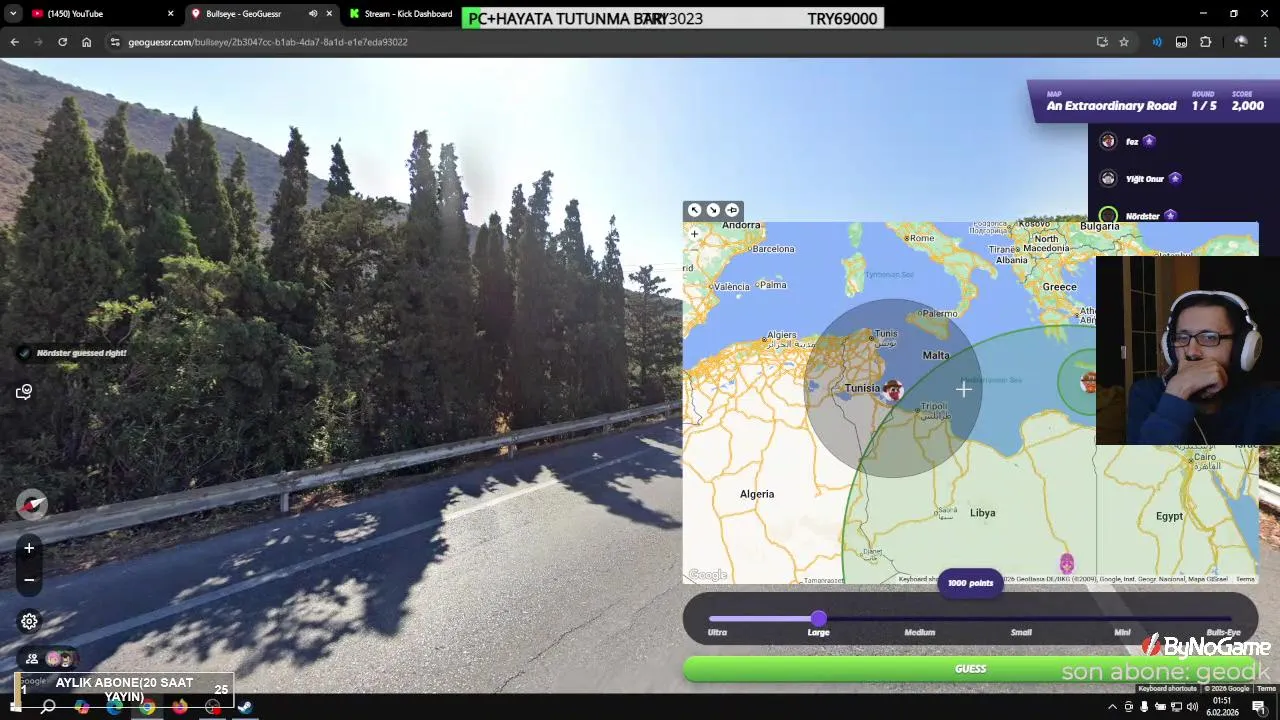
Task: Select player Yiğit Onur in the list
Action: pos(1141,179)
